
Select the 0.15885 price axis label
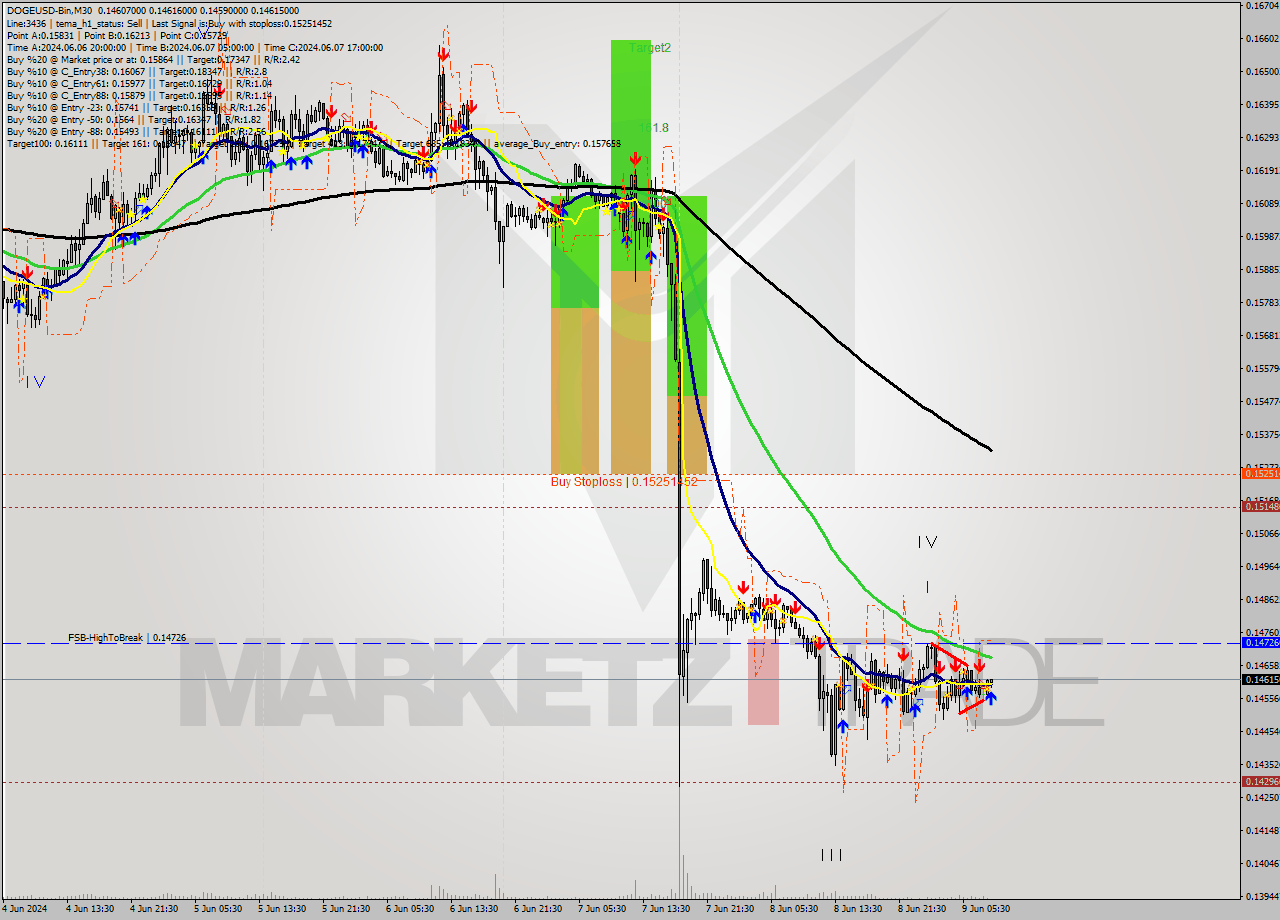click(x=1262, y=269)
